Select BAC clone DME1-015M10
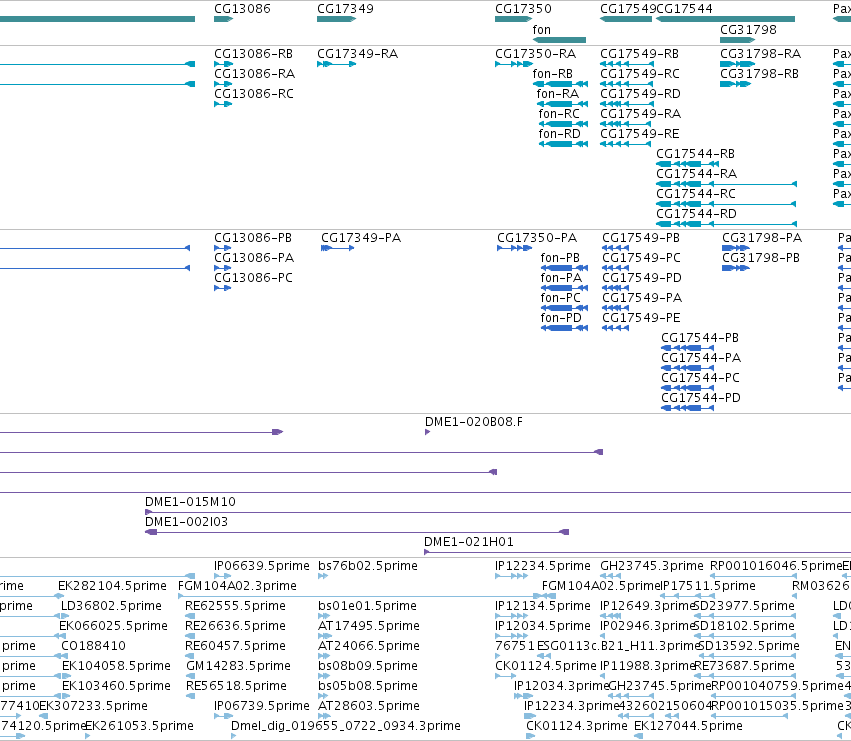This screenshot has width=851, height=741. pyautogui.click(x=190, y=502)
